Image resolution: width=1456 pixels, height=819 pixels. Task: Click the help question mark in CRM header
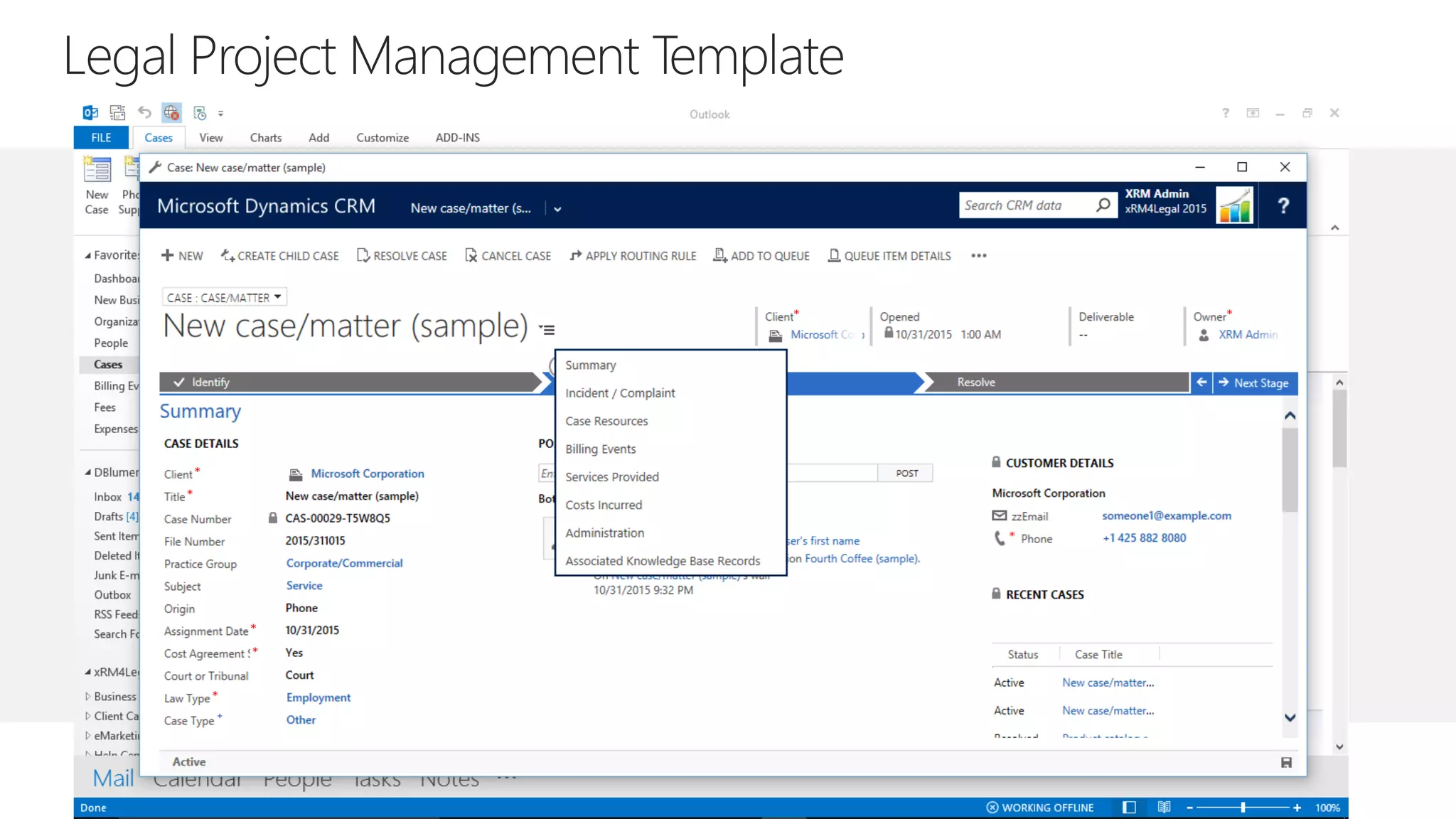coord(1283,206)
